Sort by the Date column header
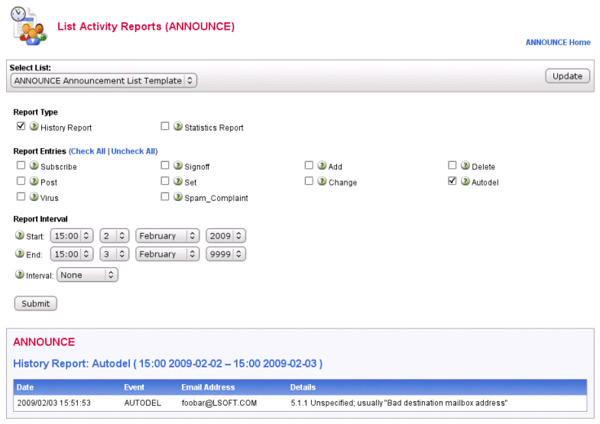The height and width of the screenshot is (424, 600). click(25, 386)
